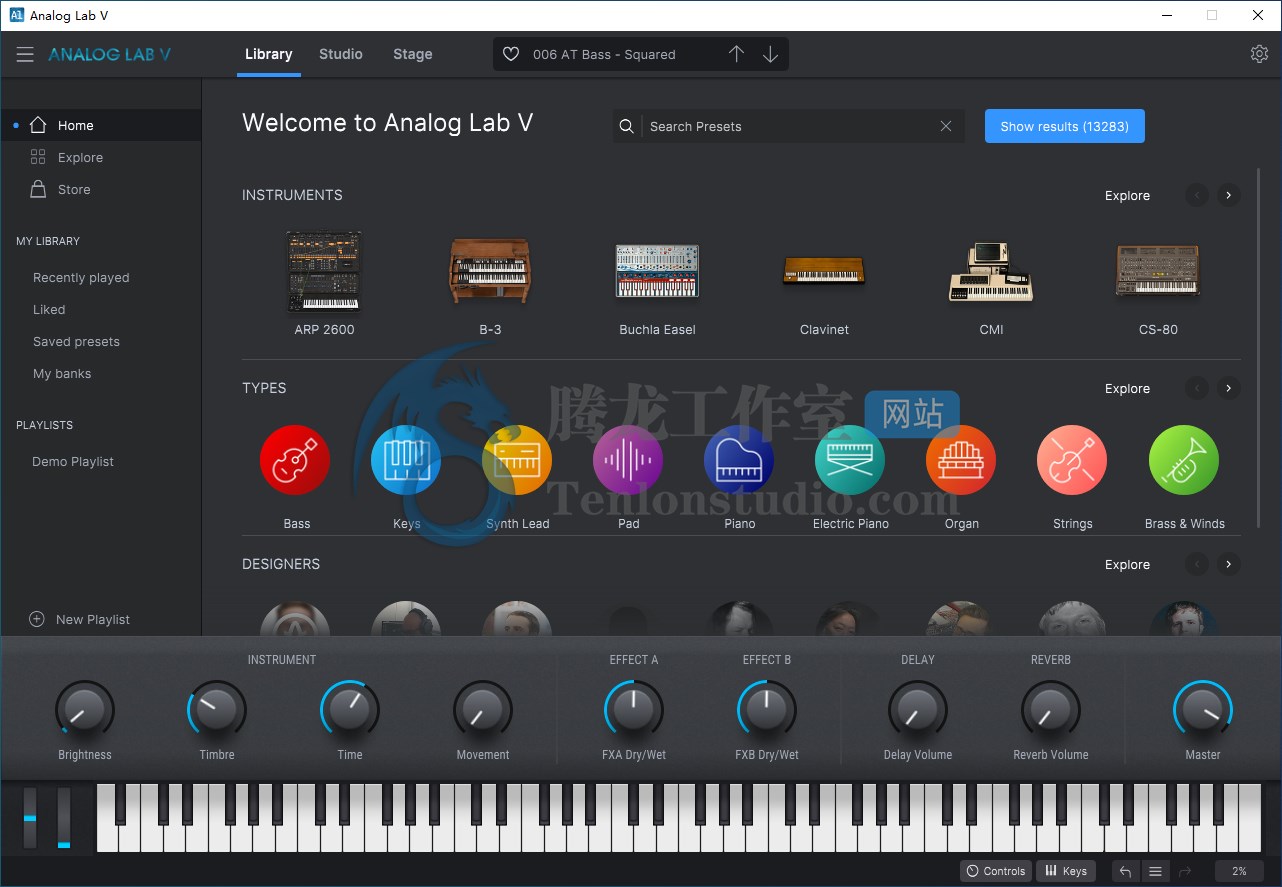Switch to the Stage tab
1282x887 pixels.
(x=413, y=54)
